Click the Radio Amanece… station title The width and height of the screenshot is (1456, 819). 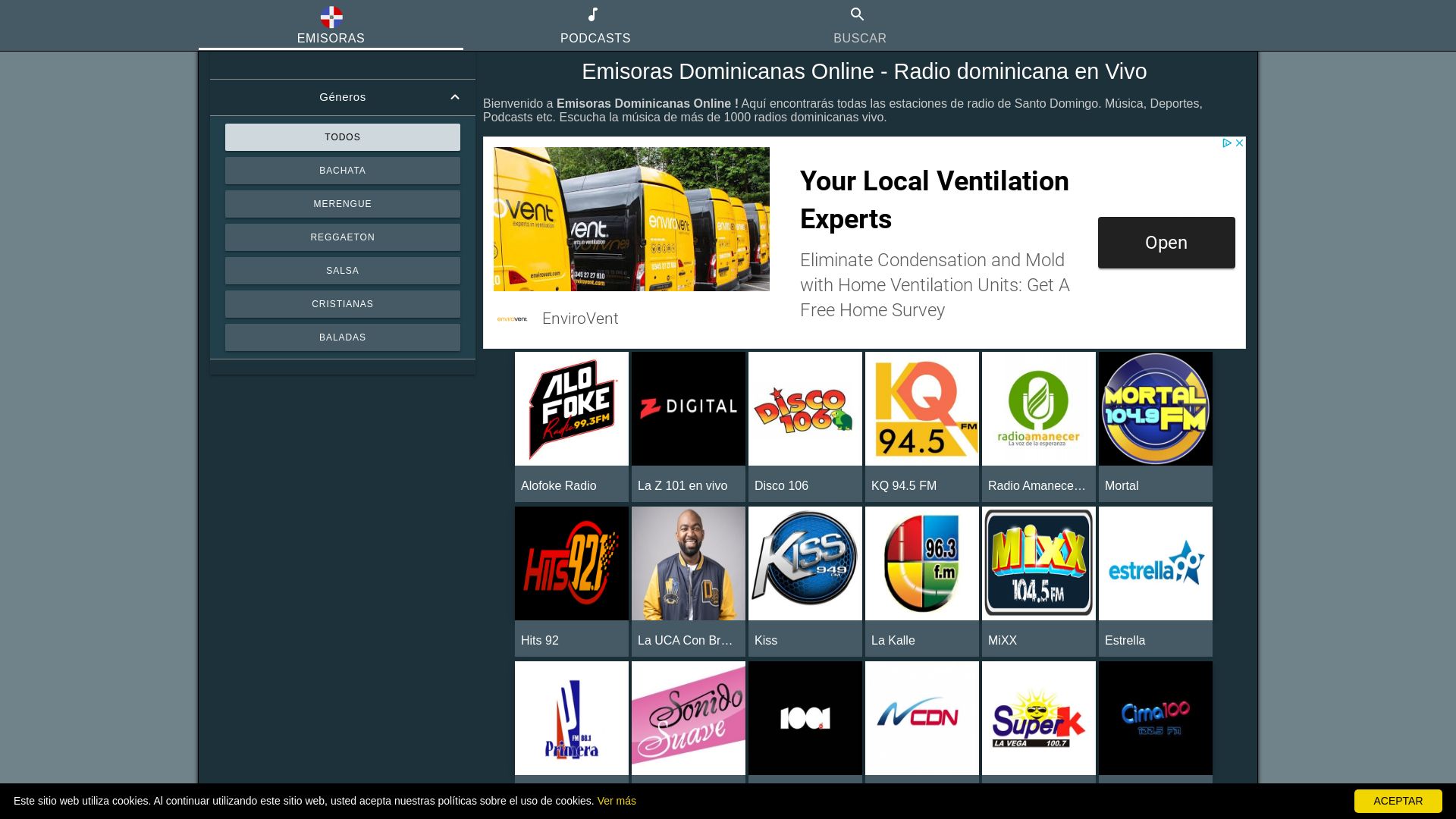(1037, 485)
